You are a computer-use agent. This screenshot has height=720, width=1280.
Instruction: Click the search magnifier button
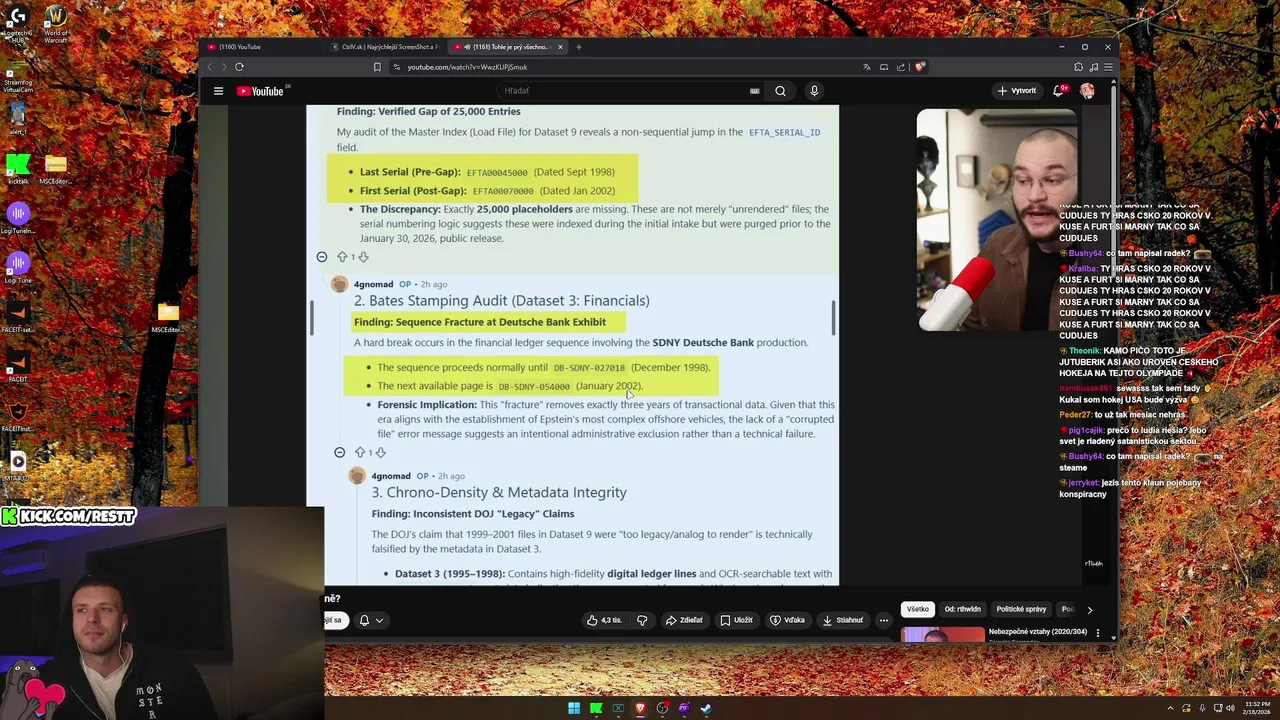point(780,91)
